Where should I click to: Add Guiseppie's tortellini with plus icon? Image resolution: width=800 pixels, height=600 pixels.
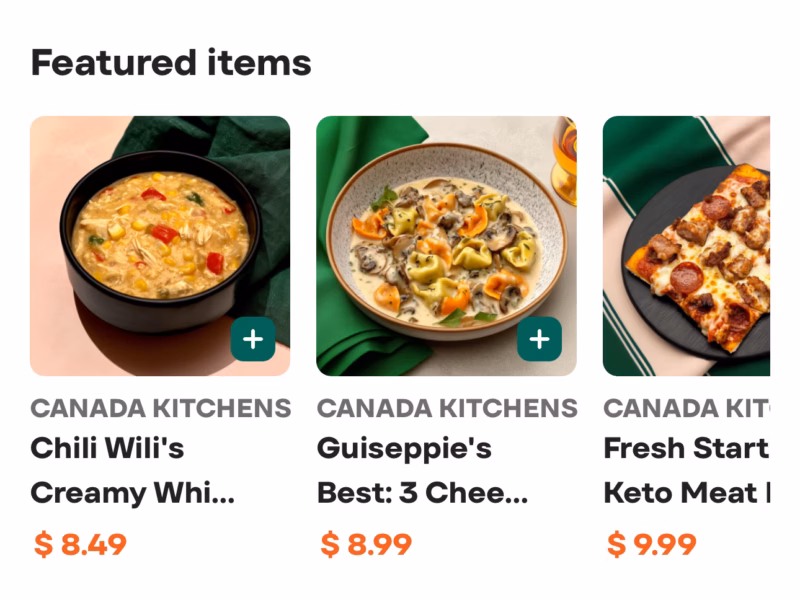coord(539,340)
